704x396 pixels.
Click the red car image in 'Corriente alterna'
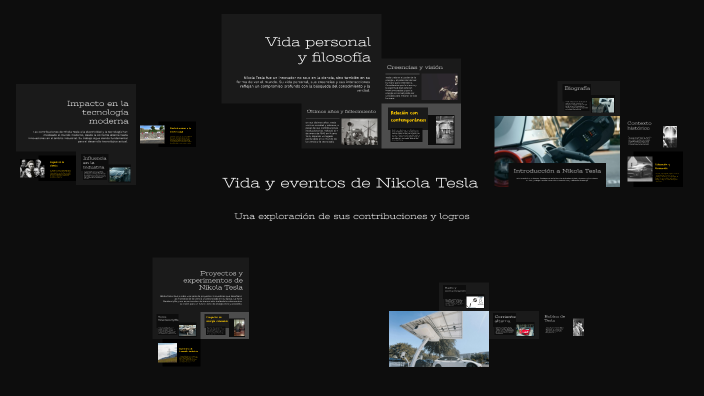click(x=525, y=331)
